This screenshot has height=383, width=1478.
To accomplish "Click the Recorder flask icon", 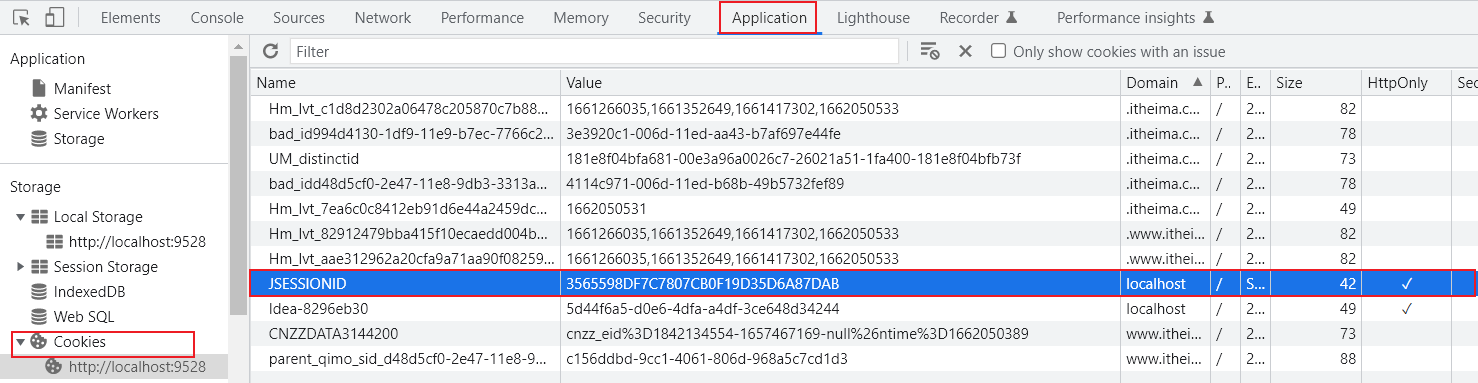I will [x=1011, y=18].
